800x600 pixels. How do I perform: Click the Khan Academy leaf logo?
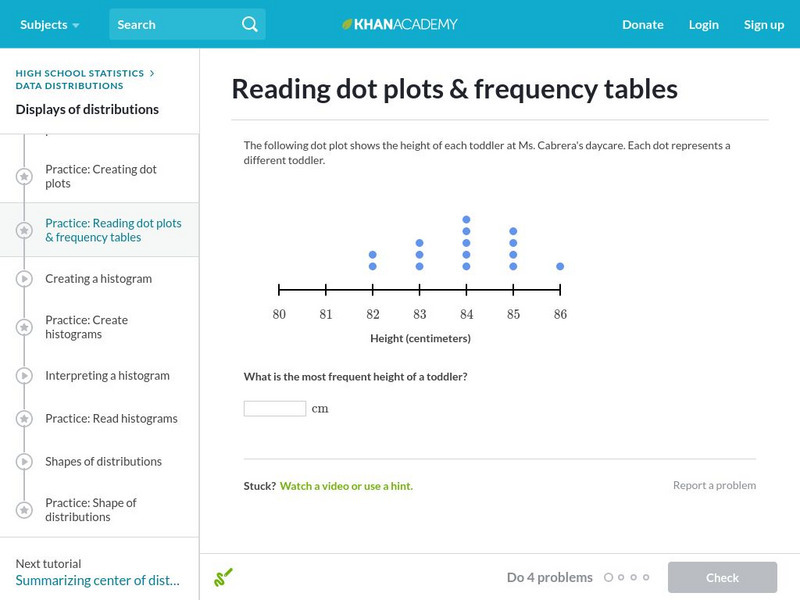(x=348, y=24)
